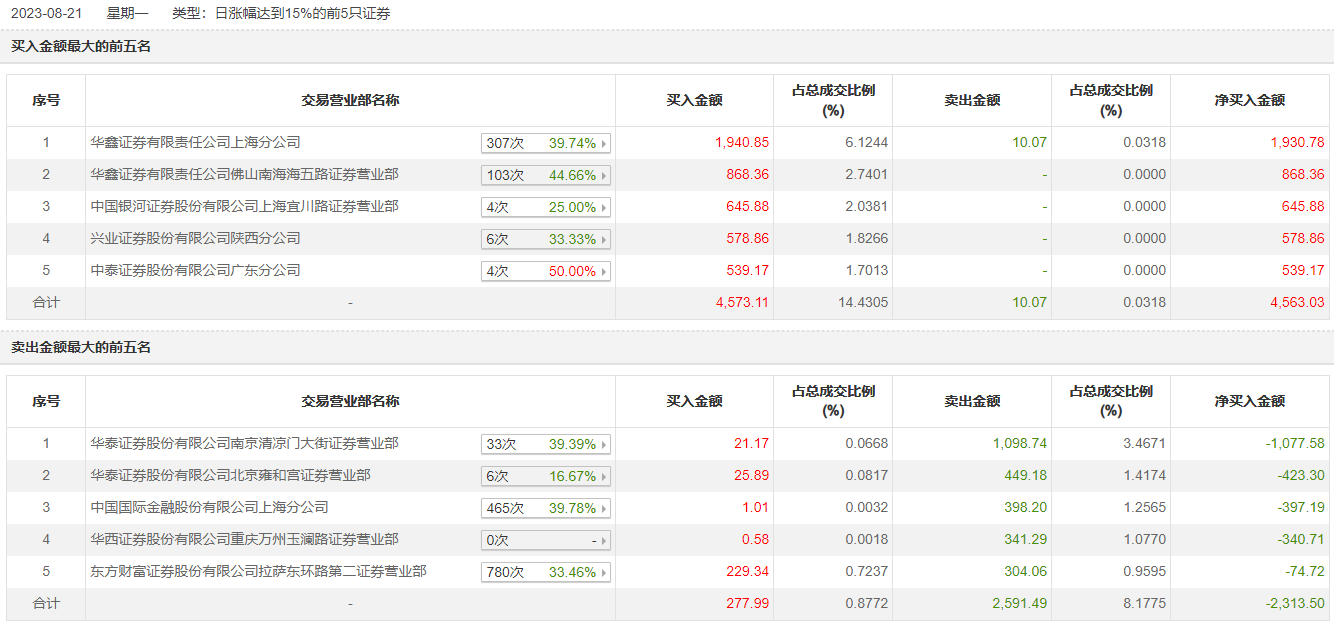
Task: Expand the 465次 39.78% stats dropdown
Action: click(x=546, y=508)
